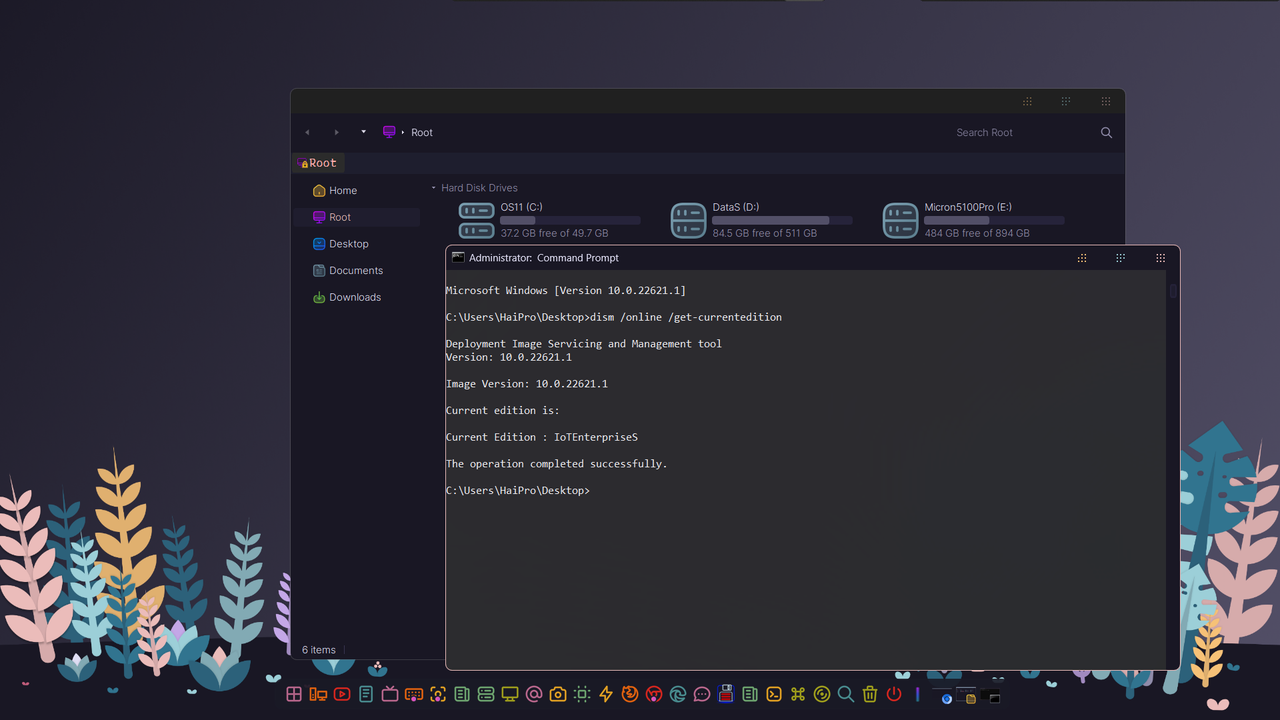The height and width of the screenshot is (720, 1280).
Task: Click the Root text in the address bar
Action: click(422, 132)
